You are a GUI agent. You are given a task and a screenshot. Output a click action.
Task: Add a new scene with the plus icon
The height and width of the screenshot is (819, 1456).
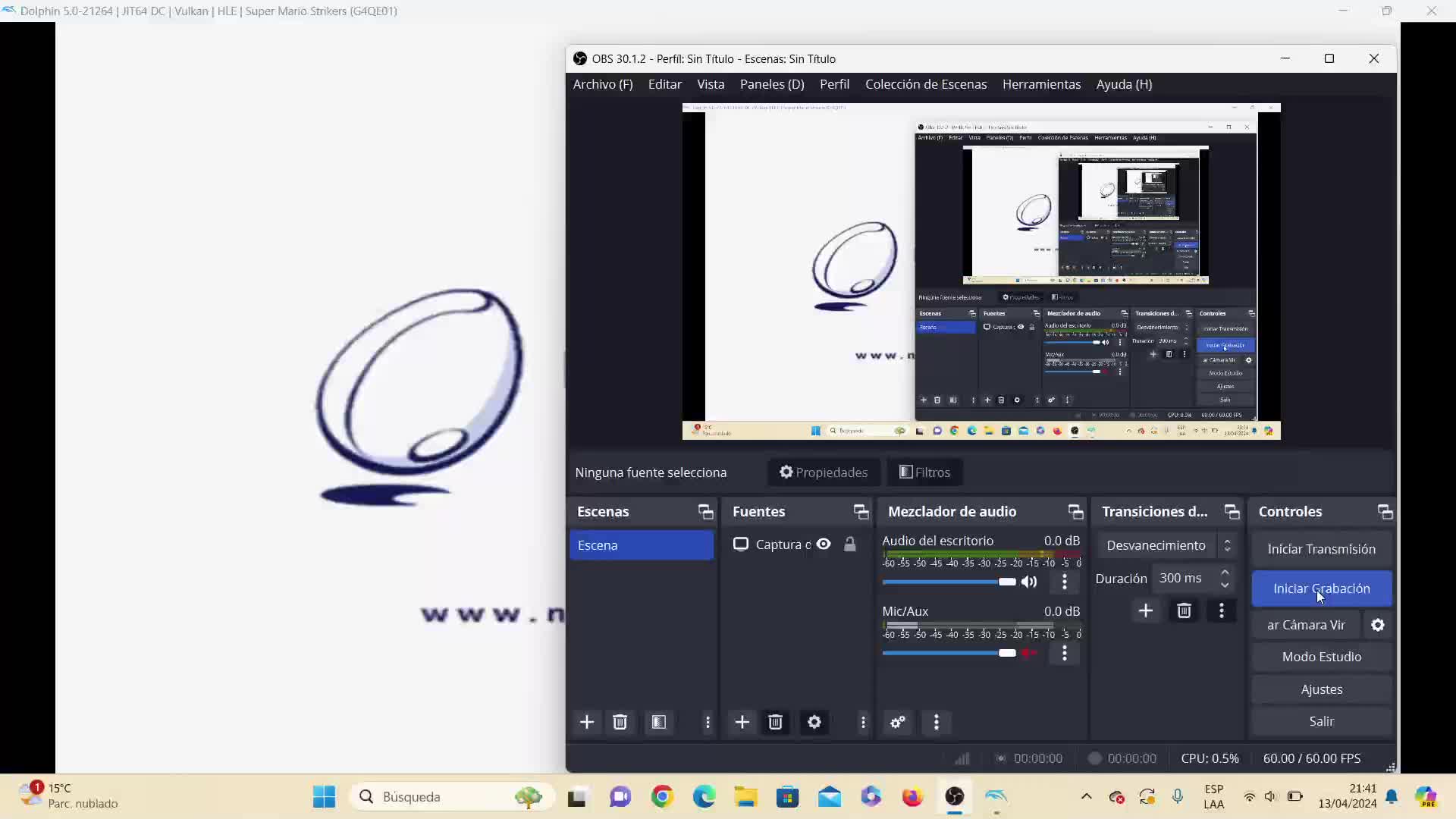click(587, 722)
